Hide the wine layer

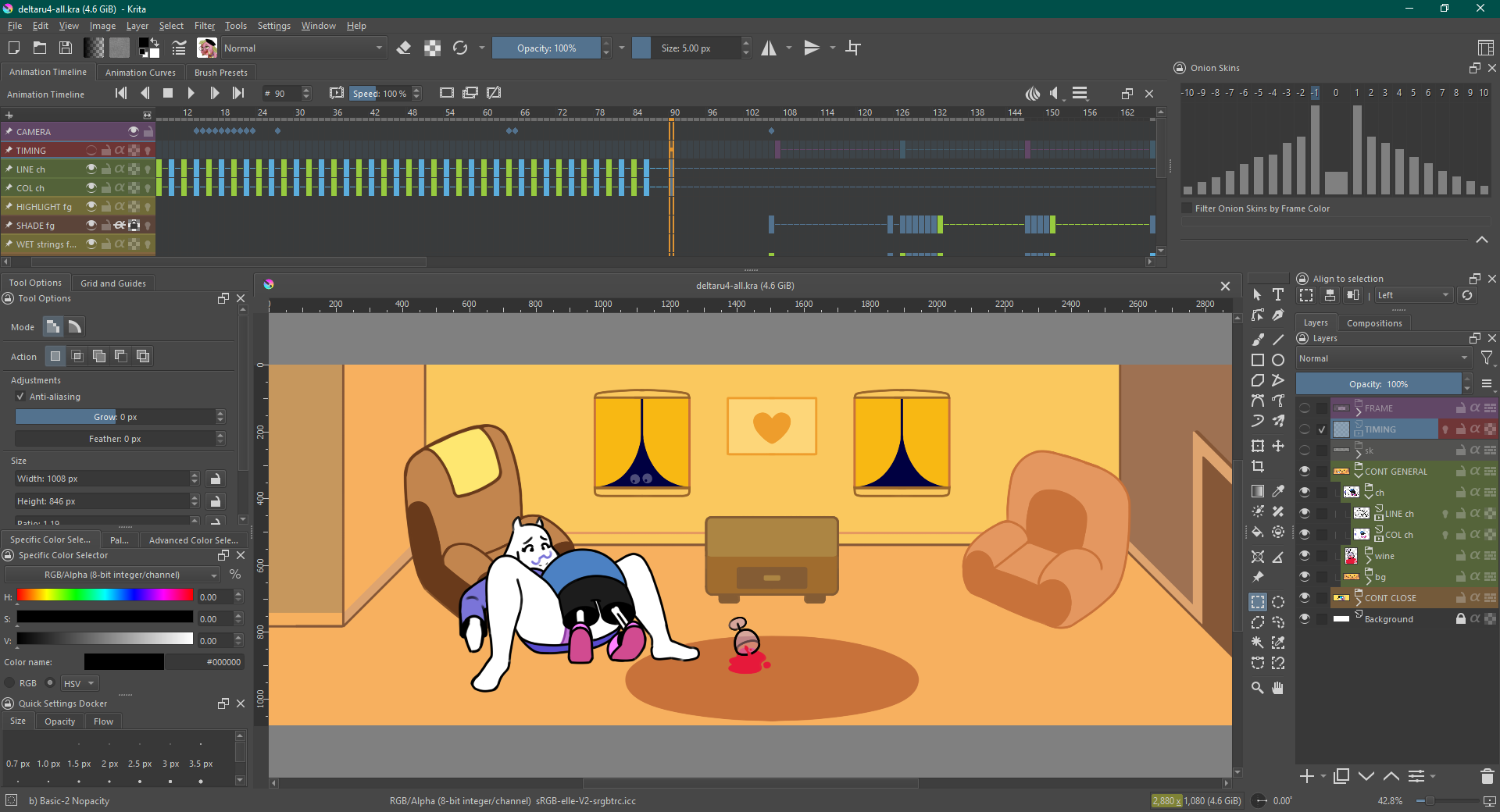point(1305,555)
